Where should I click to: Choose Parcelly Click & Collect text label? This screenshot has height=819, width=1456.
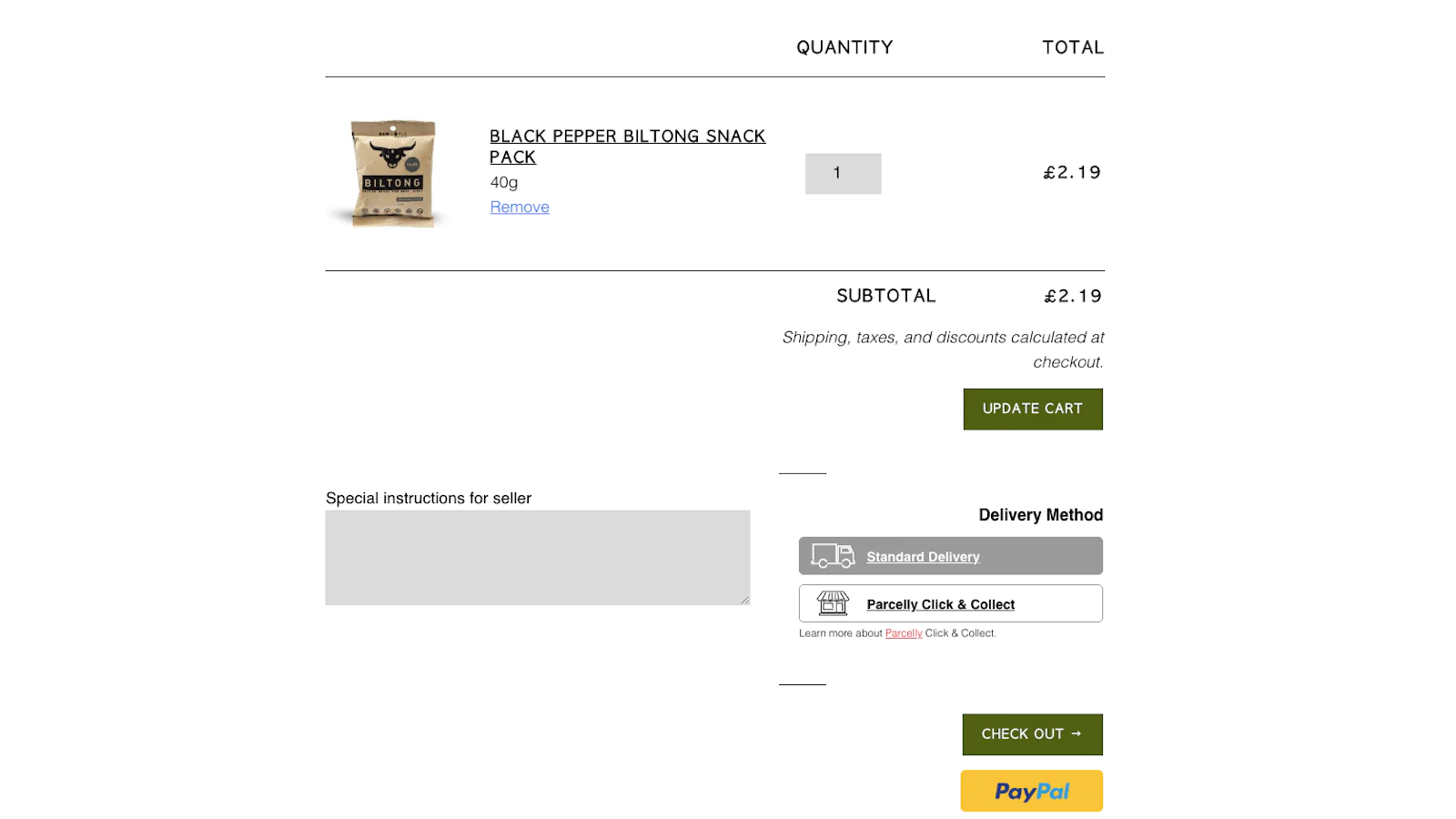pyautogui.click(x=940, y=604)
